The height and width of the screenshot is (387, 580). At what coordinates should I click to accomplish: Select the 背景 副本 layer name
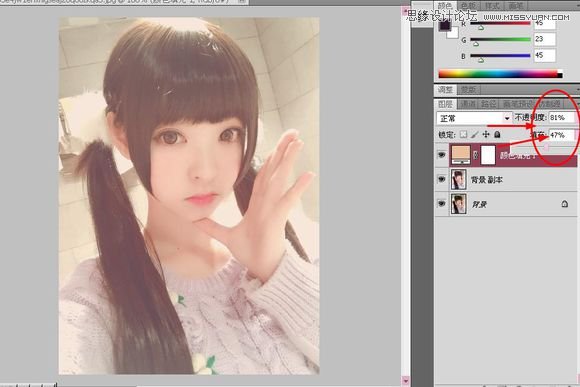click(x=486, y=180)
